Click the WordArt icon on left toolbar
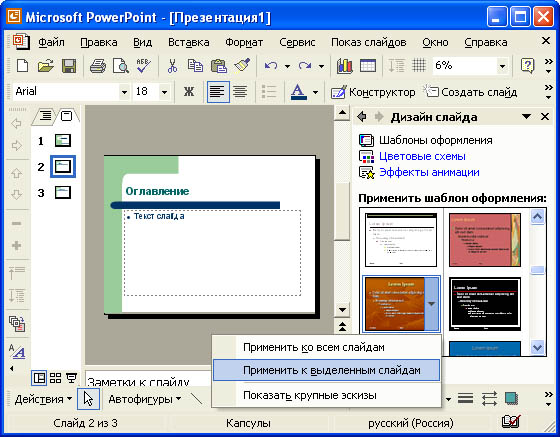560x437 pixels. point(17,352)
